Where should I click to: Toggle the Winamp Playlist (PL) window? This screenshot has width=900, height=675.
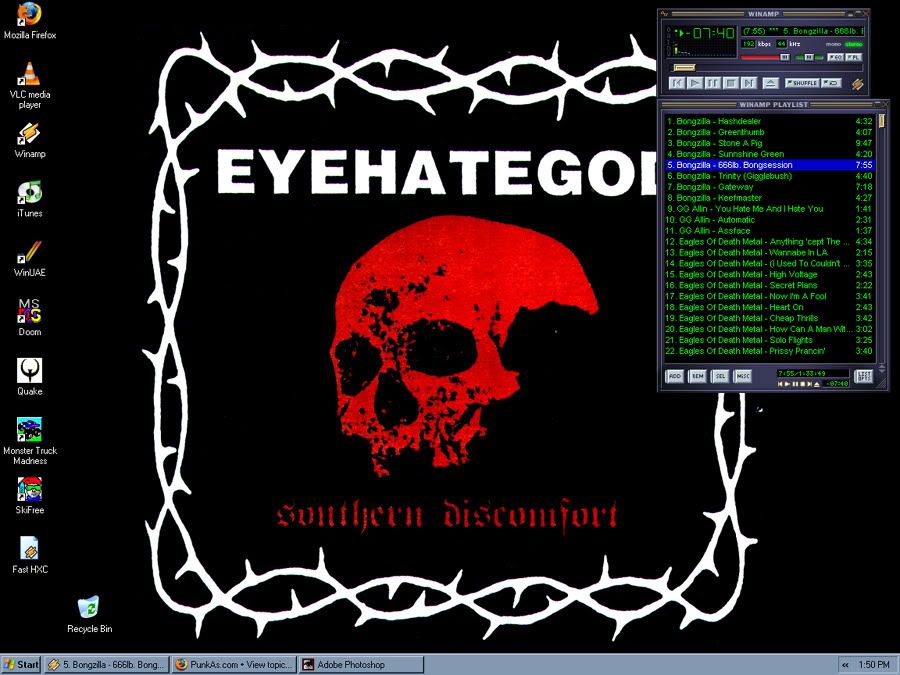[854, 57]
